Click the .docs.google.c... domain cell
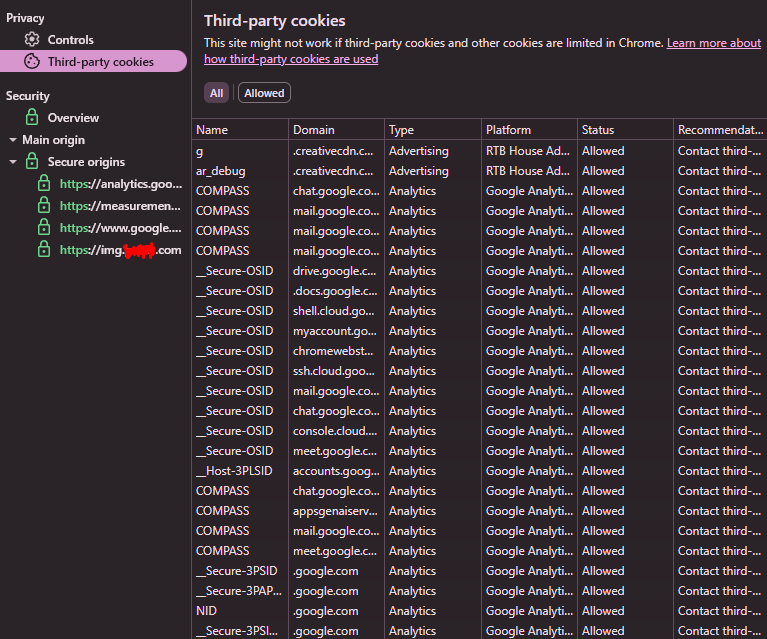This screenshot has width=767, height=639. pyautogui.click(x=337, y=291)
